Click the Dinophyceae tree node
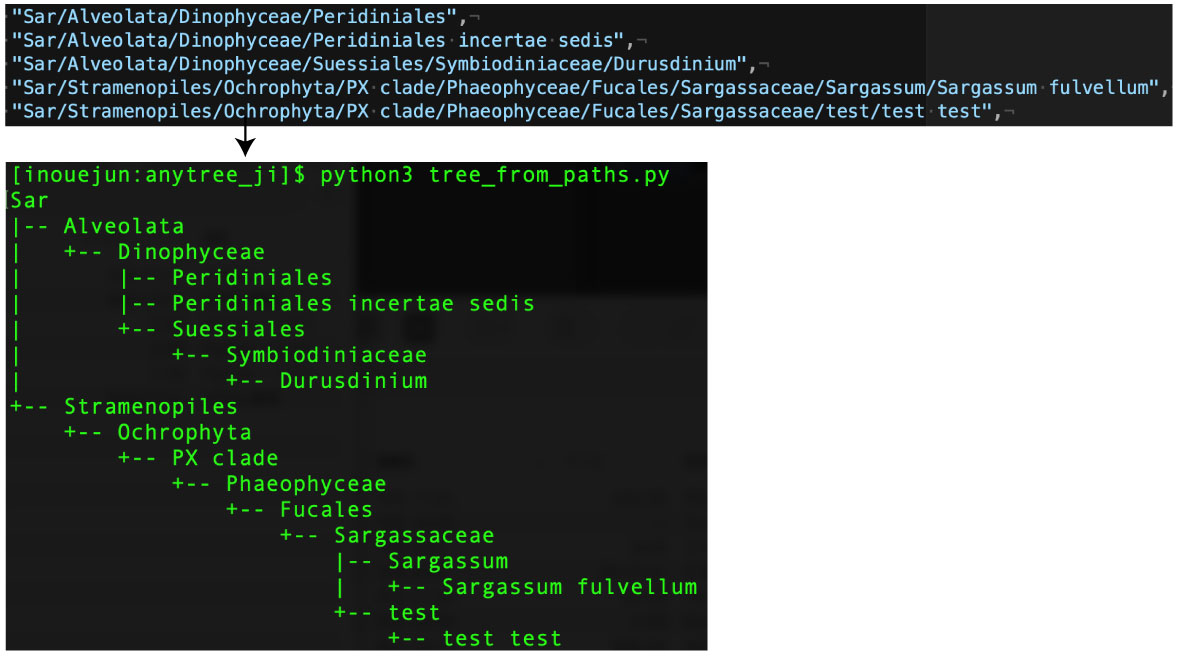Screen dimensions: 1178x658 coord(191,252)
